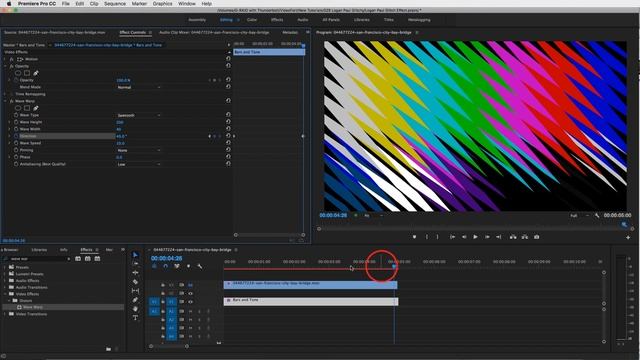Toggle the Motion effect fx switch
Image resolution: width=640 pixels, height=360 pixels.
point(11,59)
